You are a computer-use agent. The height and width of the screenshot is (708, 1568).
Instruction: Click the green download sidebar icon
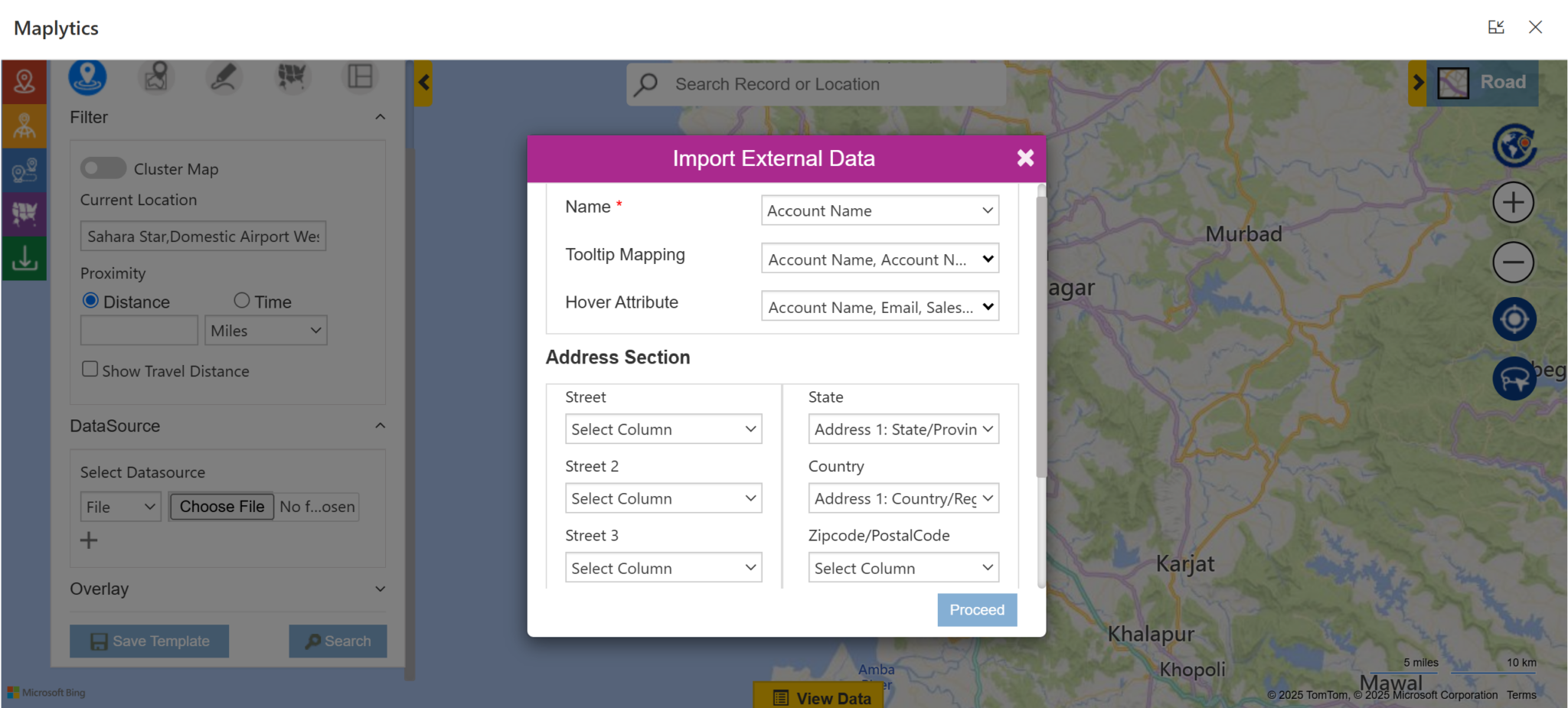[x=24, y=259]
